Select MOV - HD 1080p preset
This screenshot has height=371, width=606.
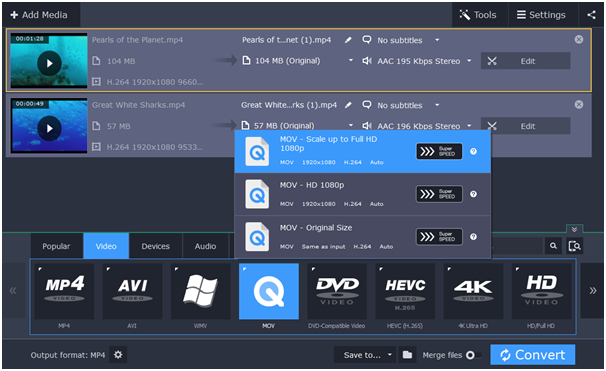(363, 194)
